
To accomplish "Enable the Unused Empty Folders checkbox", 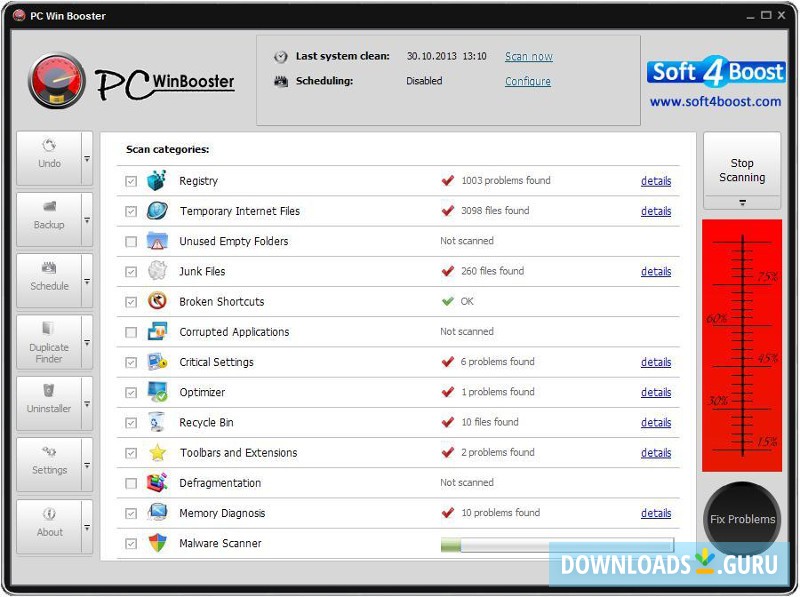I will point(131,241).
